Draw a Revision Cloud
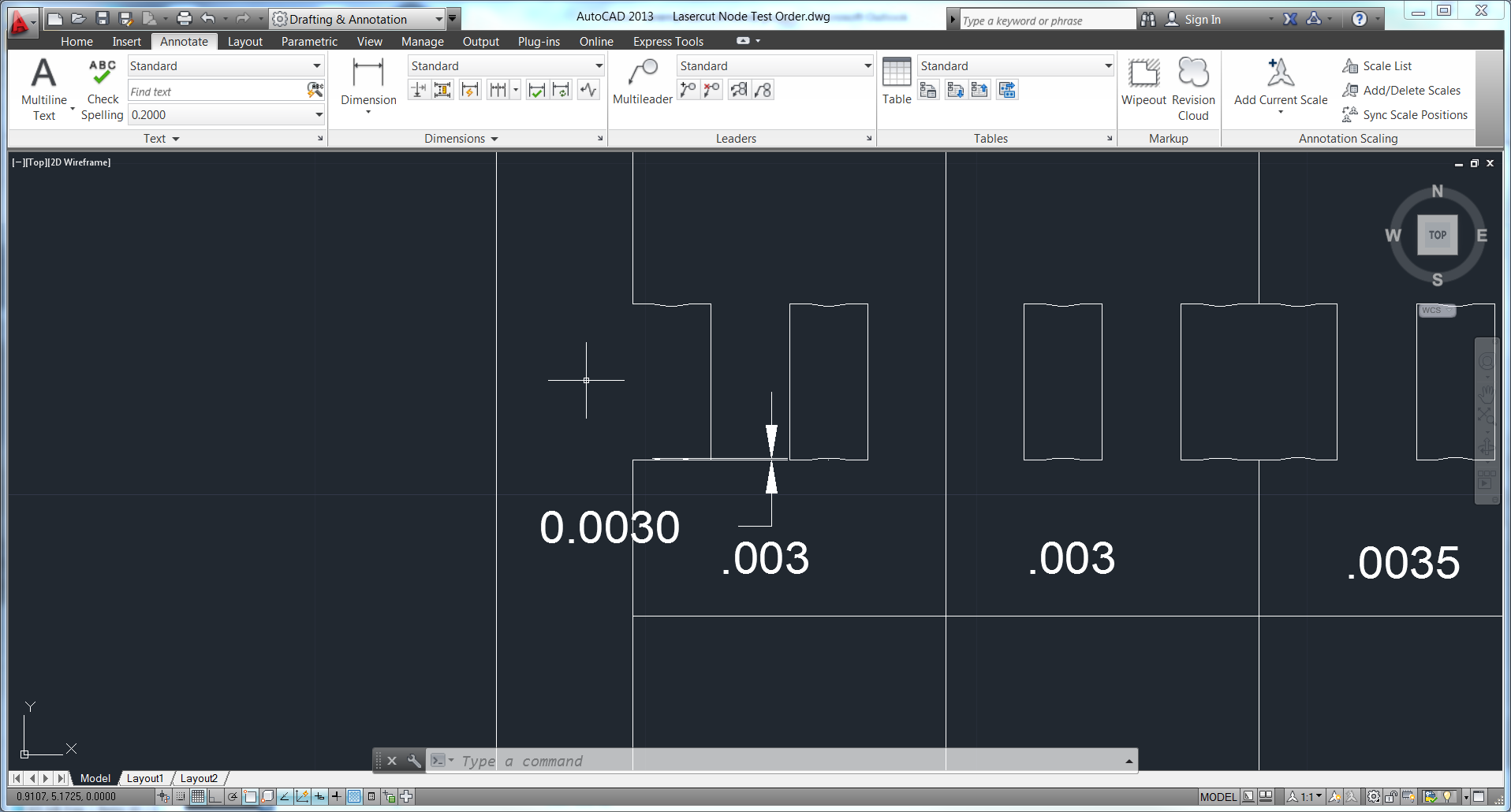Image resolution: width=1511 pixels, height=812 pixels. (x=1193, y=88)
